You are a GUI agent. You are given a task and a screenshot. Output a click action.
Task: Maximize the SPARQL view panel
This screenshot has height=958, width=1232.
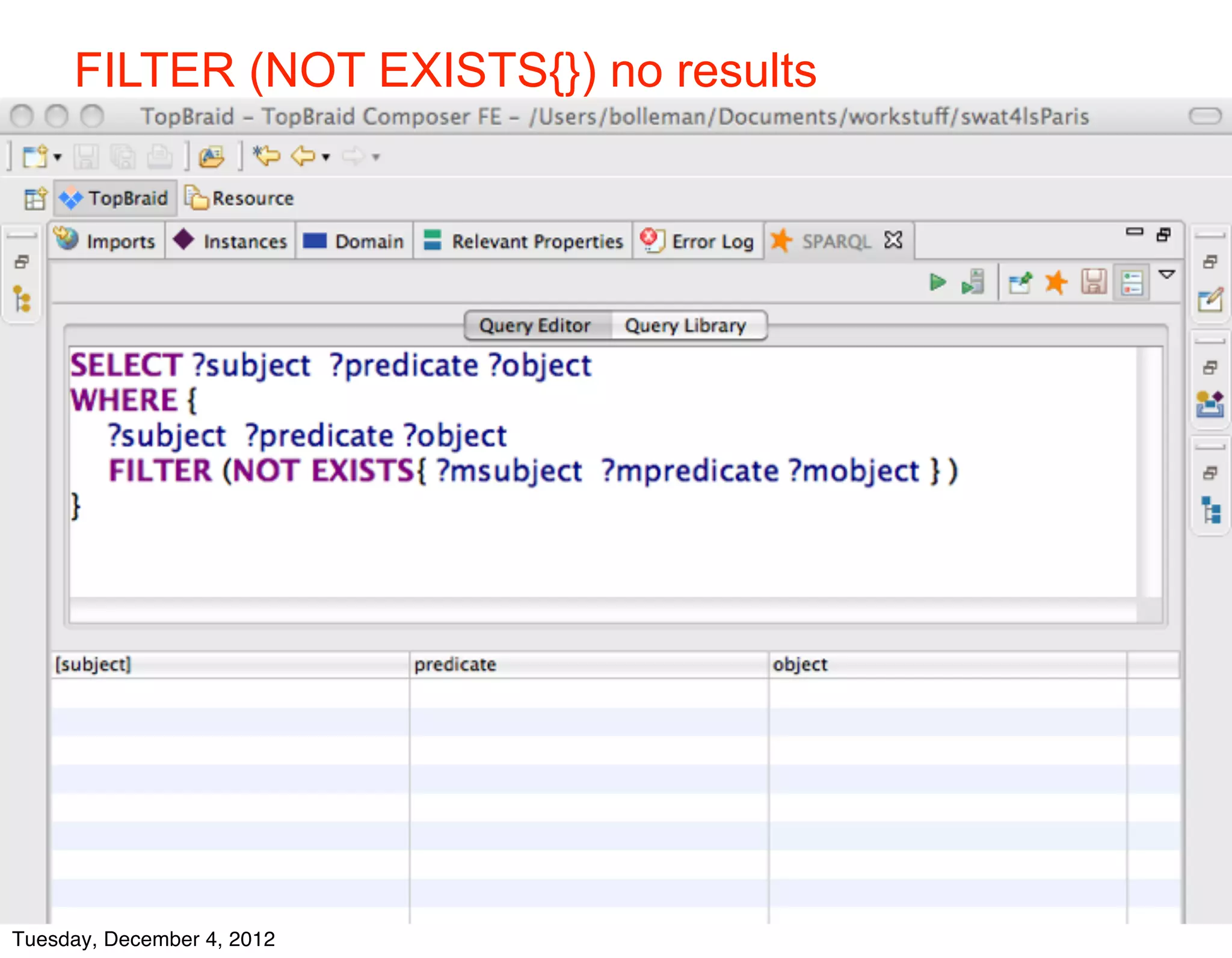coord(1164,234)
